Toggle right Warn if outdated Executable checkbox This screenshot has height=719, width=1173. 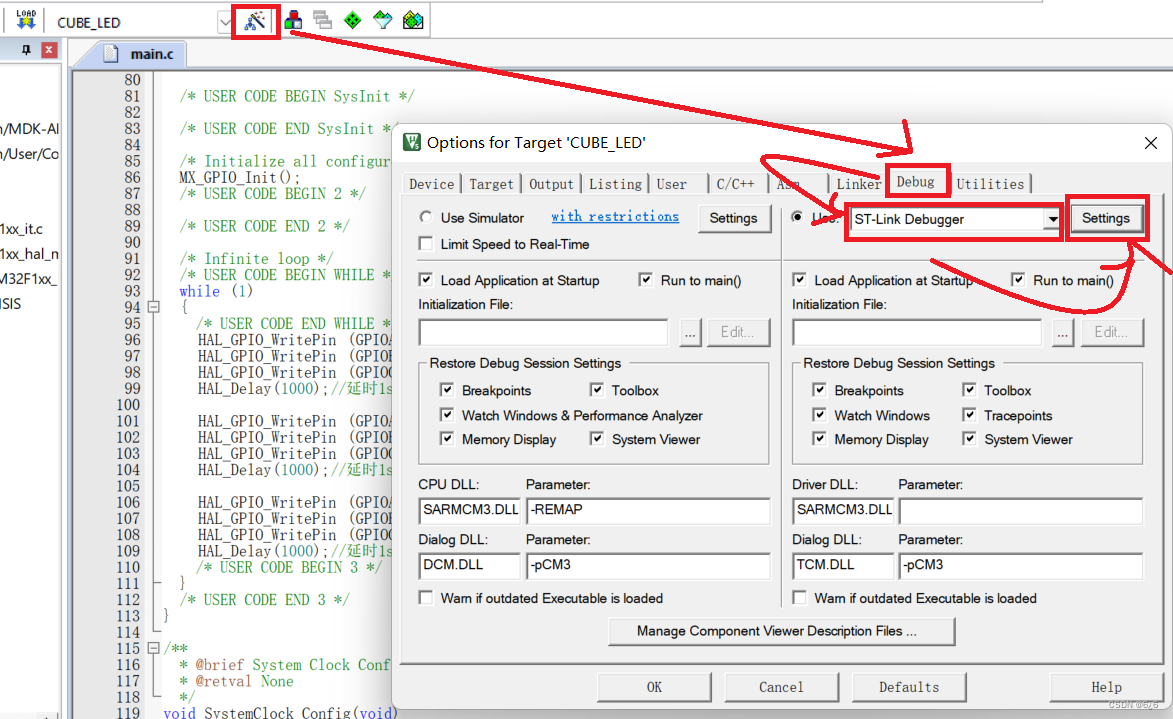pyautogui.click(x=800, y=598)
